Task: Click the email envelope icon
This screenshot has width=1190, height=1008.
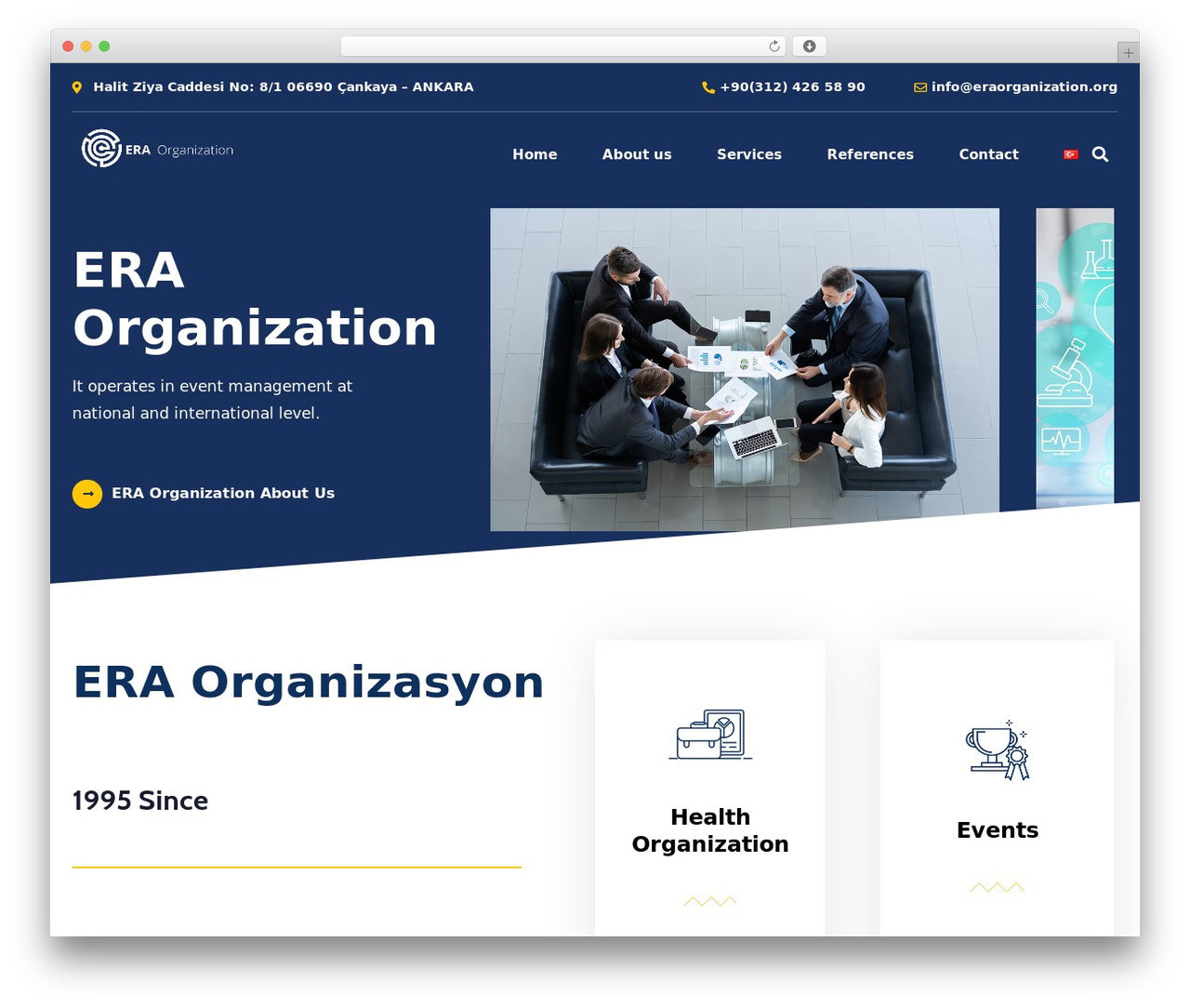Action: 920,87
